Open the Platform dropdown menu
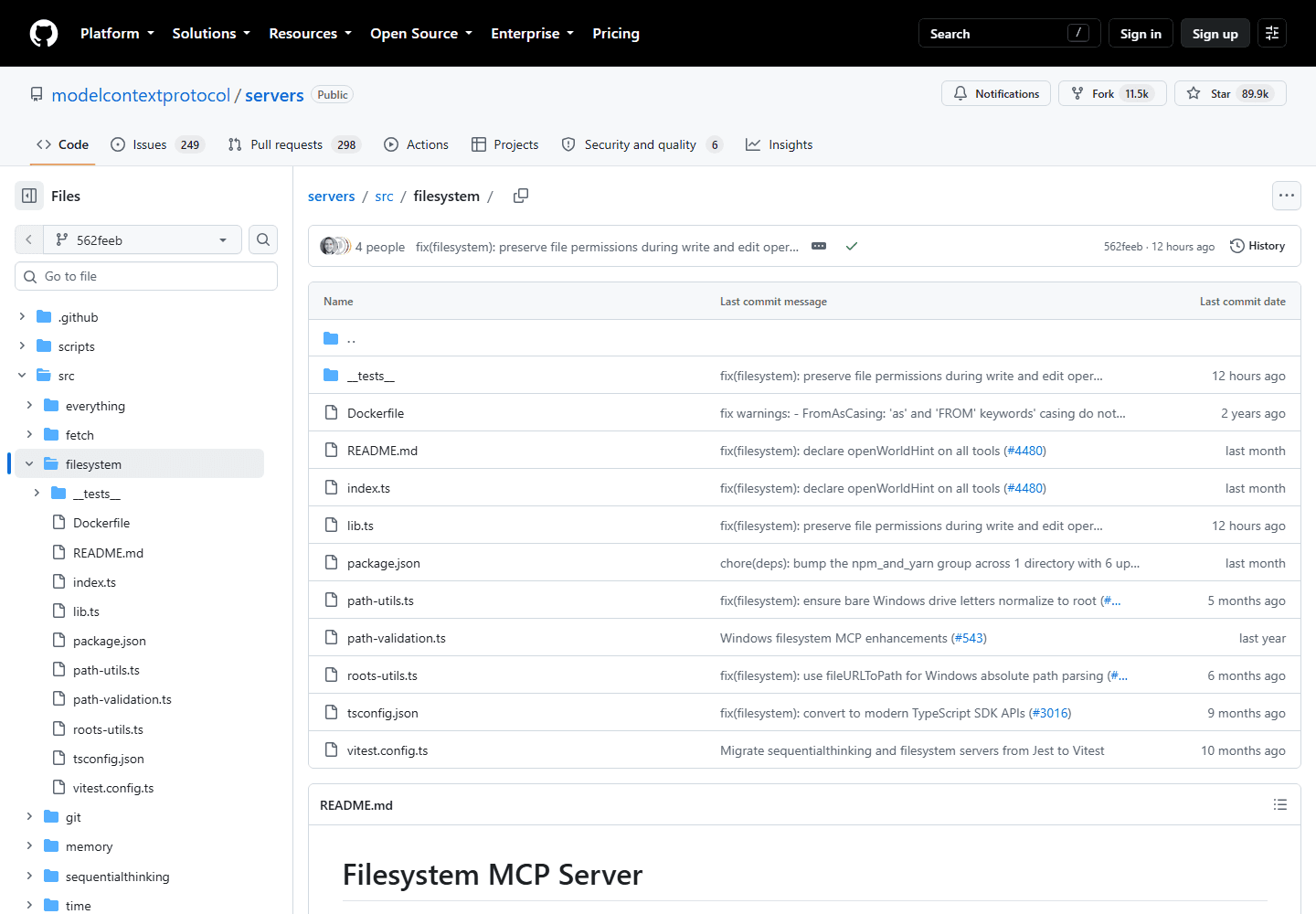This screenshot has width=1316, height=914. pyautogui.click(x=117, y=34)
